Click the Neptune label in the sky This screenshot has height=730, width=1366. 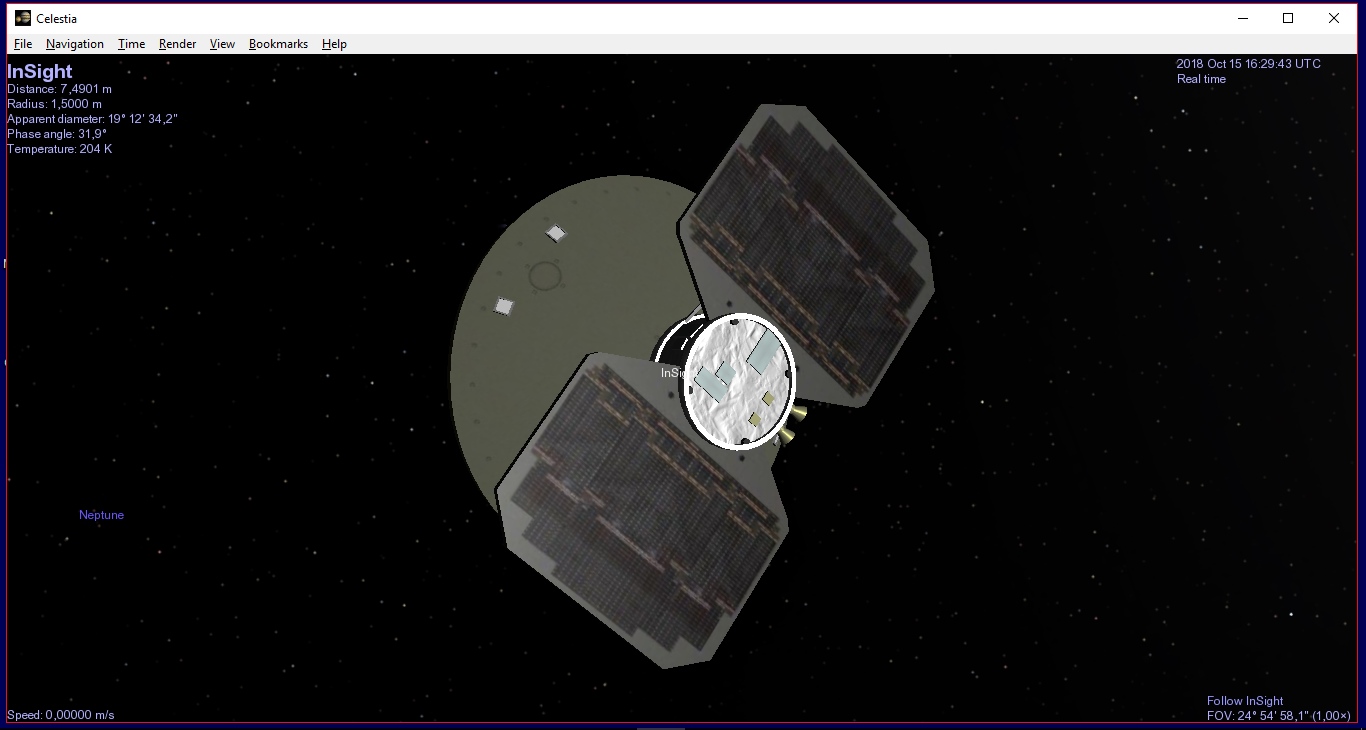(x=101, y=515)
